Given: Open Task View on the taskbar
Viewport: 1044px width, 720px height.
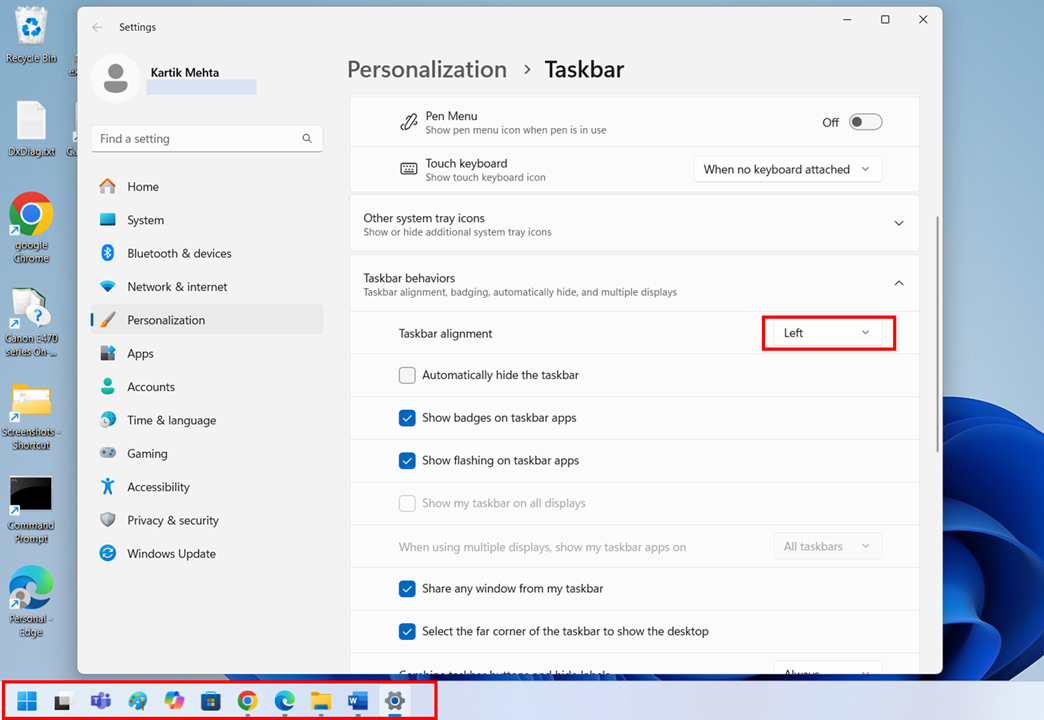Looking at the screenshot, I should pos(63,701).
